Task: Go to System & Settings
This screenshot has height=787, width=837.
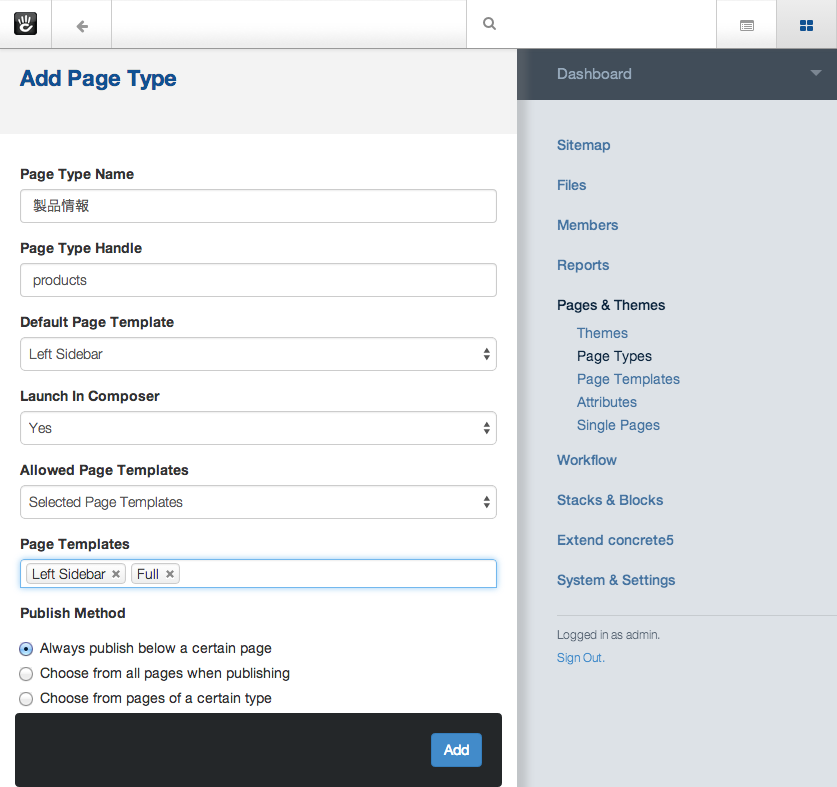Action: [x=616, y=580]
